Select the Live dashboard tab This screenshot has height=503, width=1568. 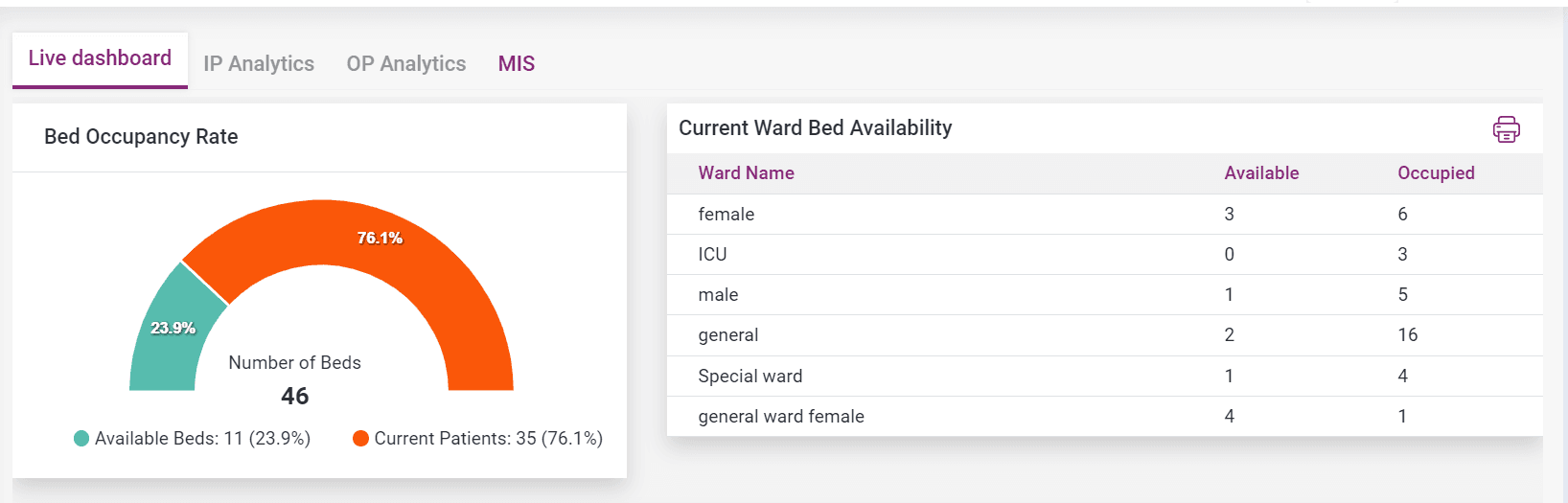100,58
